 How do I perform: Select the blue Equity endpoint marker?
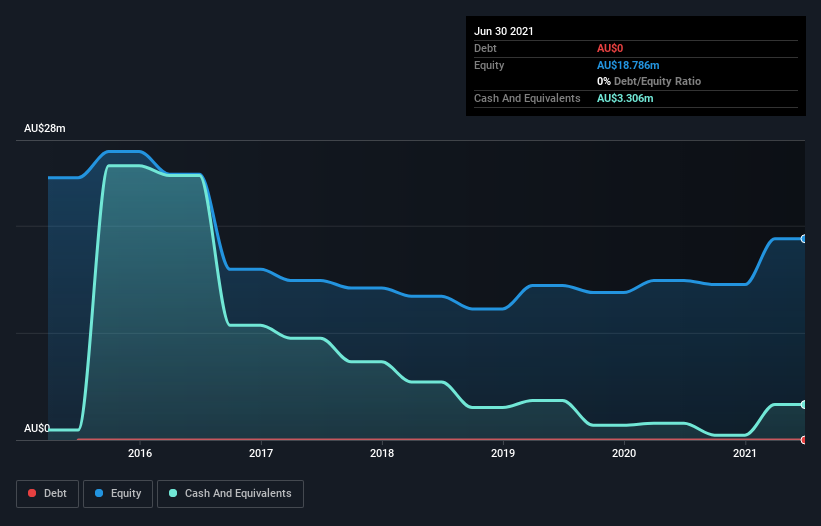point(804,239)
